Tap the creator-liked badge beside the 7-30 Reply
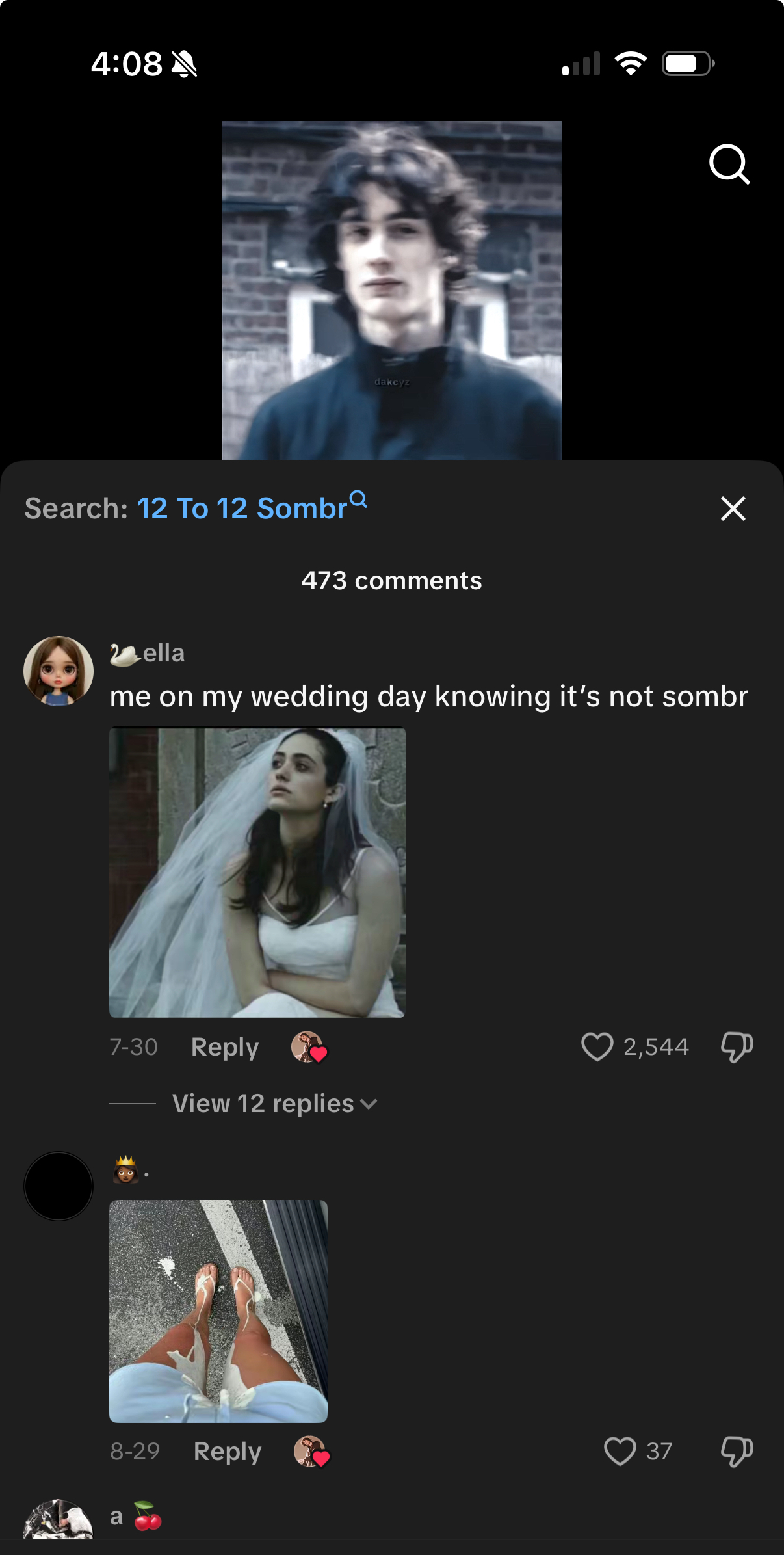Screen dimensions: 784x1555 coord(309,1047)
